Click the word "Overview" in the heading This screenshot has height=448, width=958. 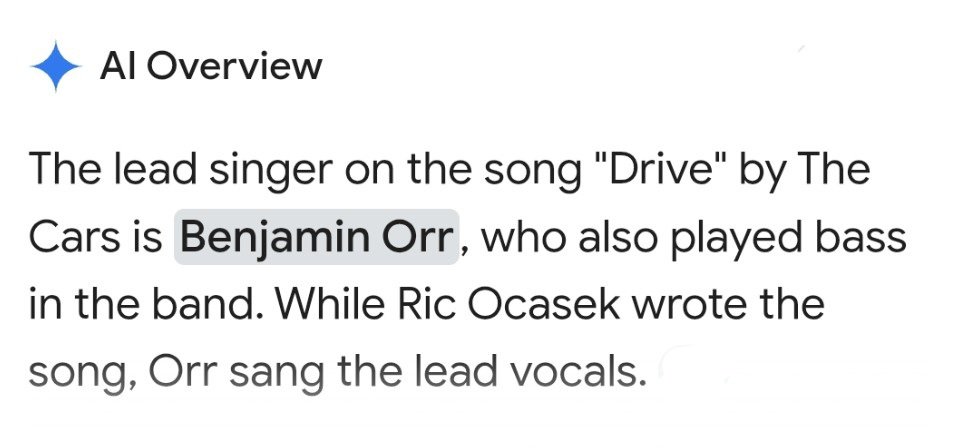point(234,66)
